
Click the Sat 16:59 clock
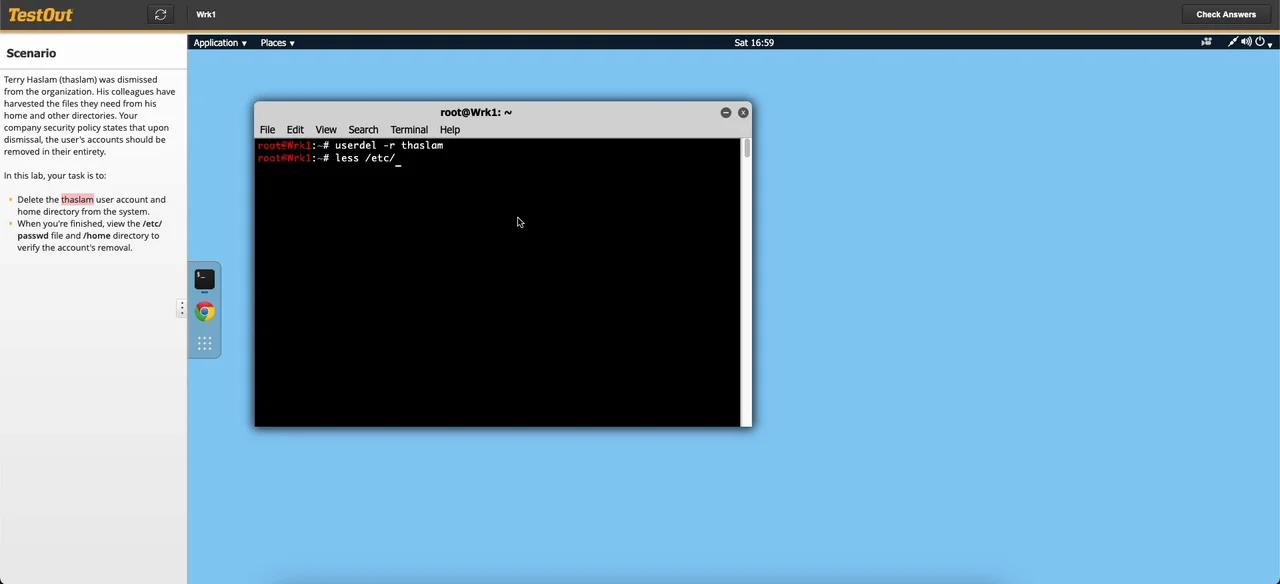(754, 43)
